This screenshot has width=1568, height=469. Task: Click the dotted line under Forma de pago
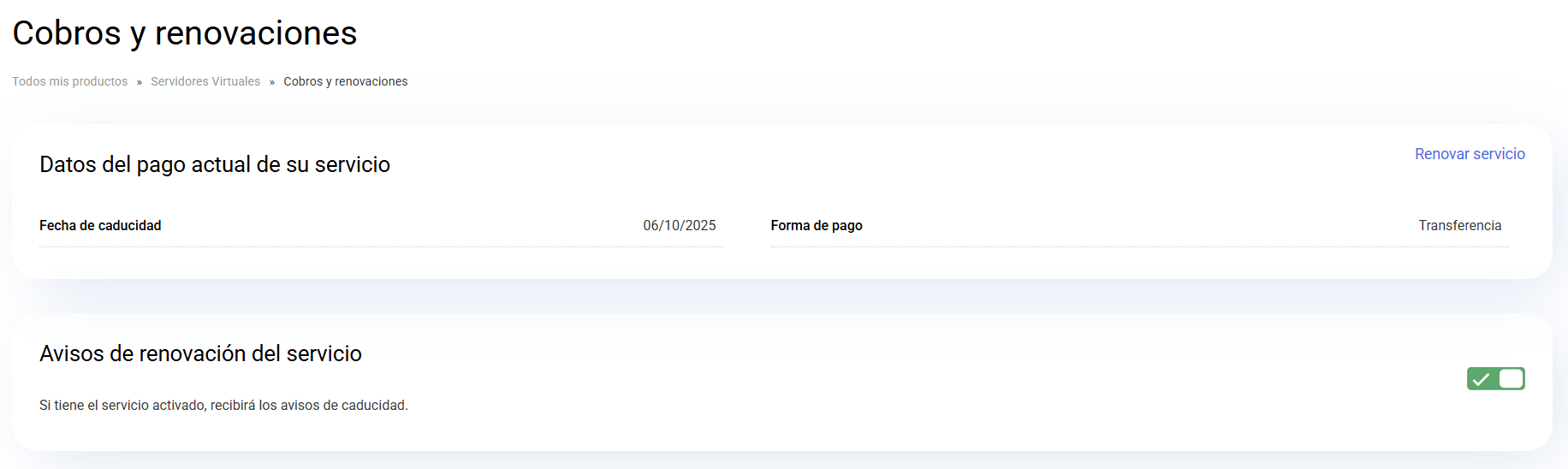click(1139, 247)
